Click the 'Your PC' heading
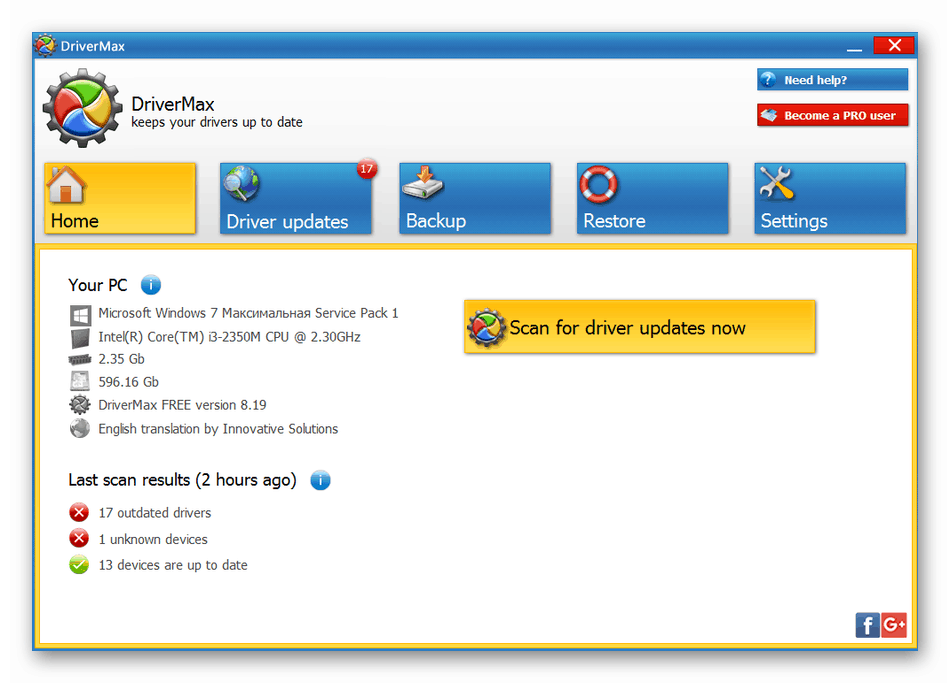The width and height of the screenshot is (950, 683). point(98,285)
